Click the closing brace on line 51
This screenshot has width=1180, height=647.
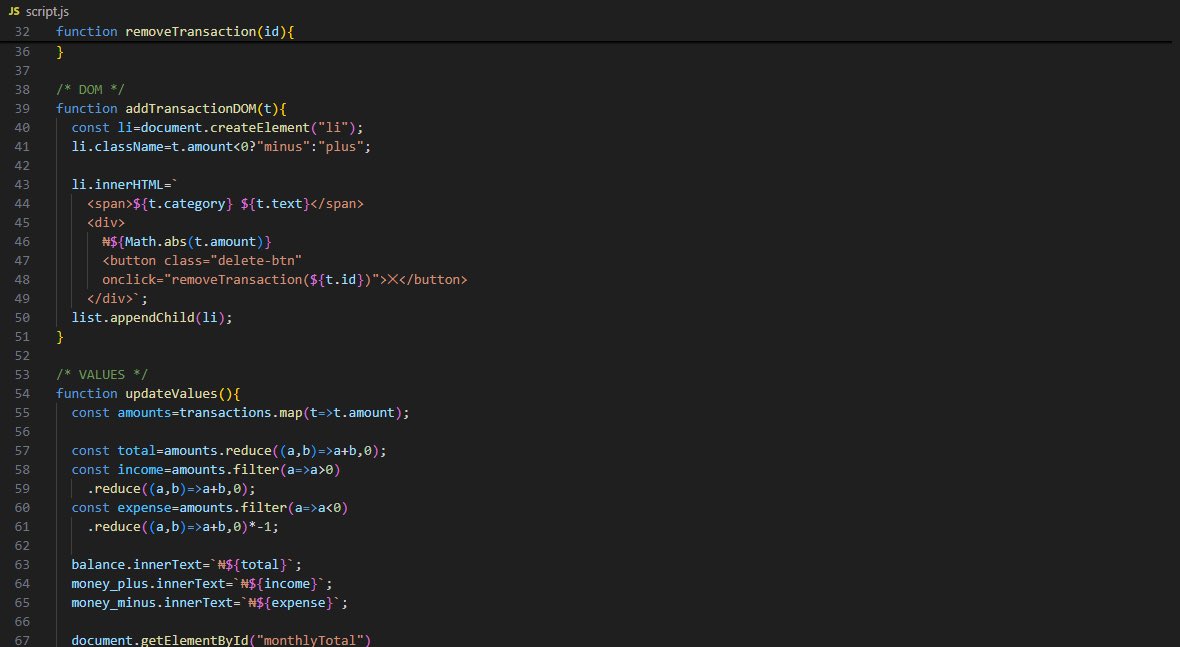[60, 337]
